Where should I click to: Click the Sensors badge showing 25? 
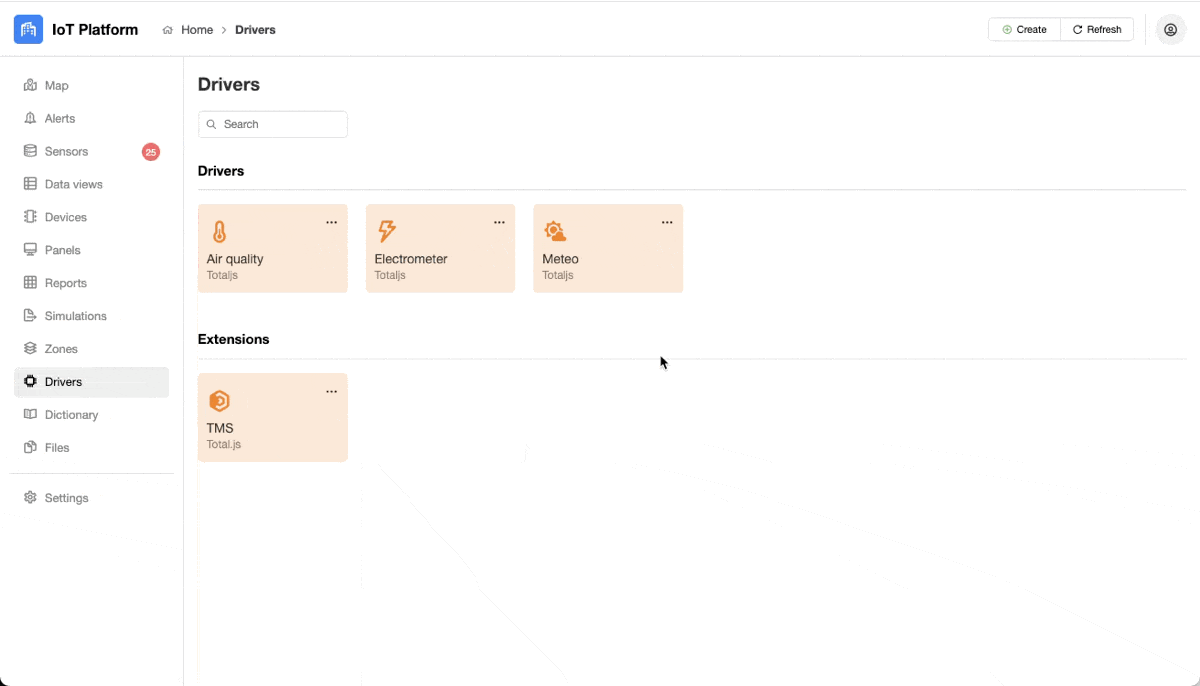coord(150,152)
